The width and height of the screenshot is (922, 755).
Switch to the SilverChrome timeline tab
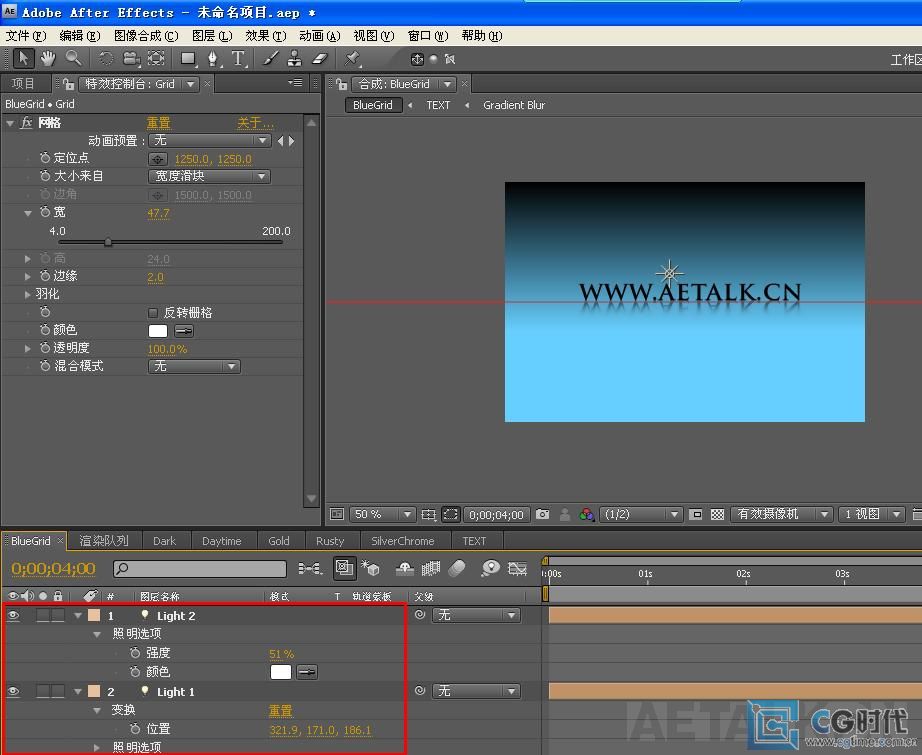click(x=403, y=541)
